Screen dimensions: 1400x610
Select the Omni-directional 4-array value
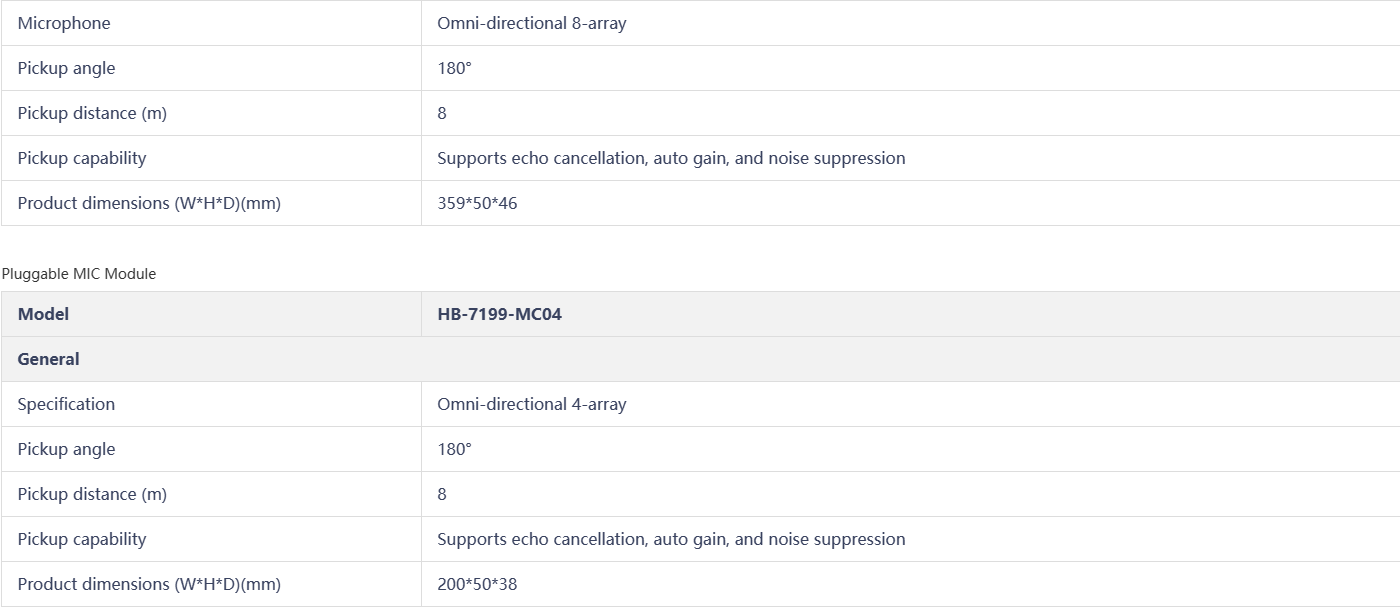point(531,404)
